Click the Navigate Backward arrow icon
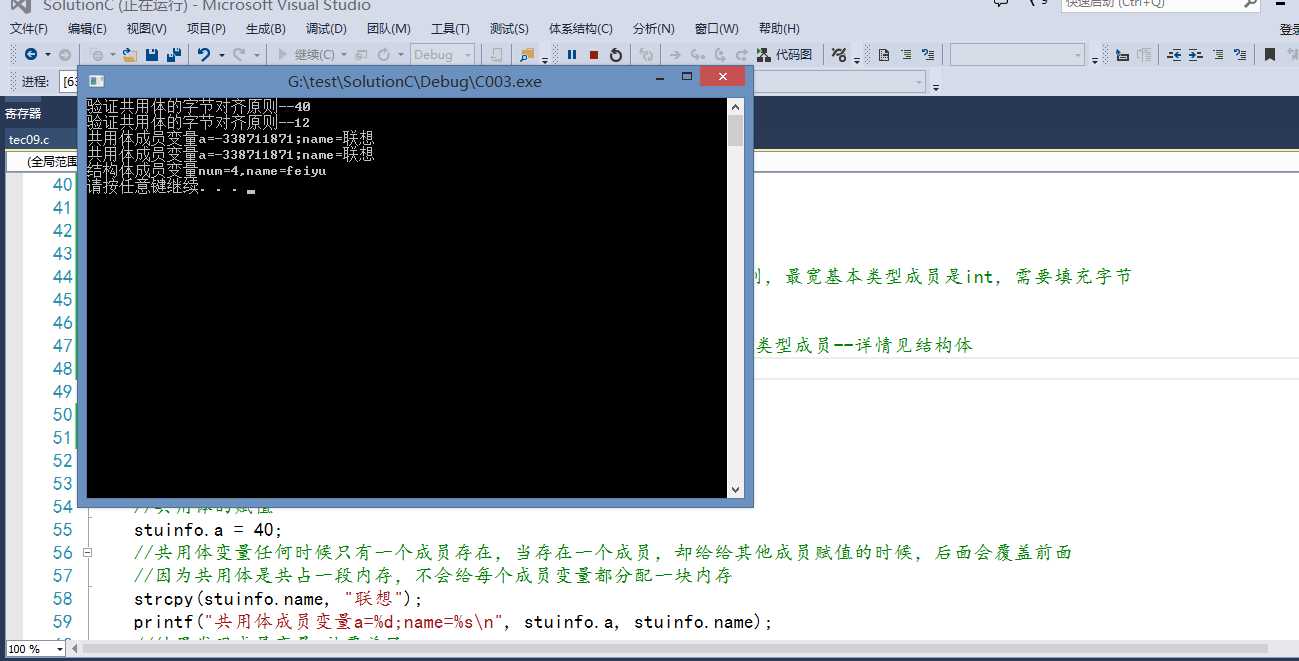1299x661 pixels. click(31, 55)
